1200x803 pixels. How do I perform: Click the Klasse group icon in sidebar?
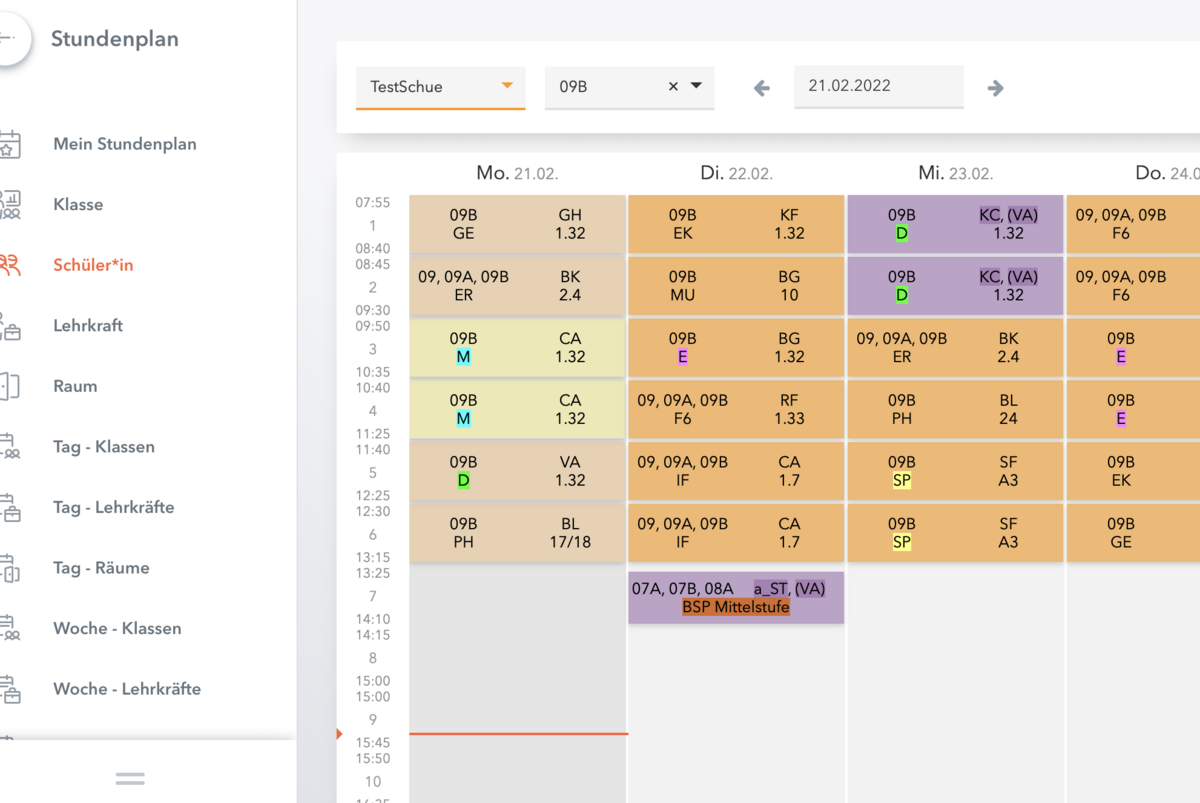(x=9, y=205)
